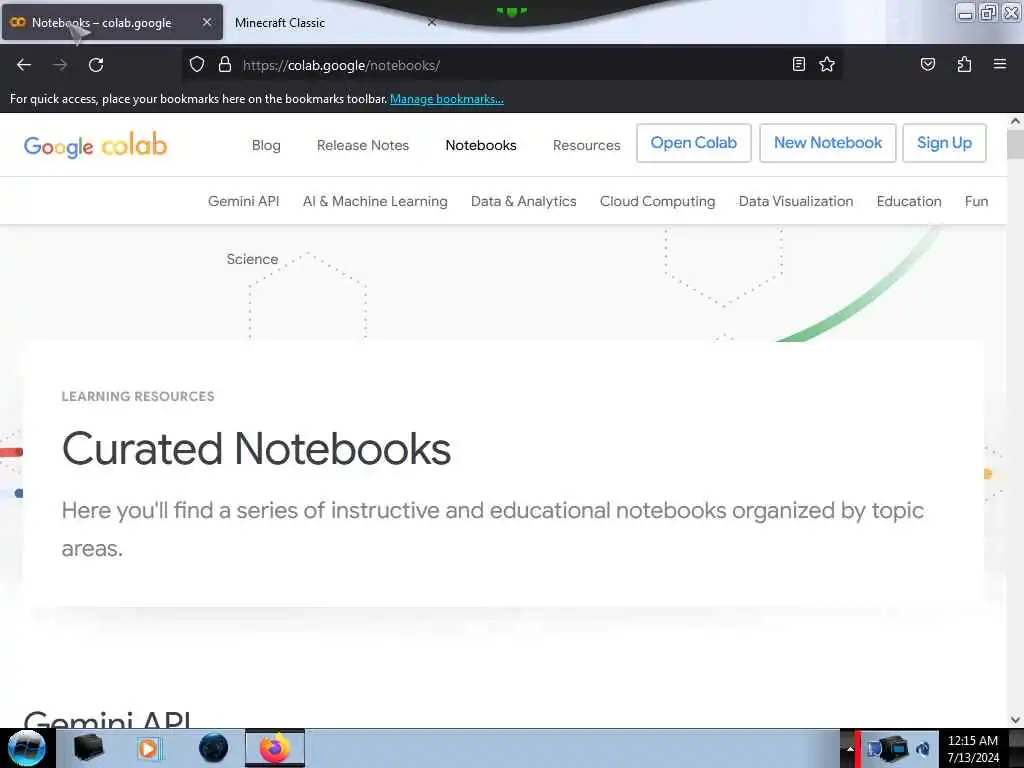Show hidden system tray icons arrow
The image size is (1024, 768).
[850, 749]
